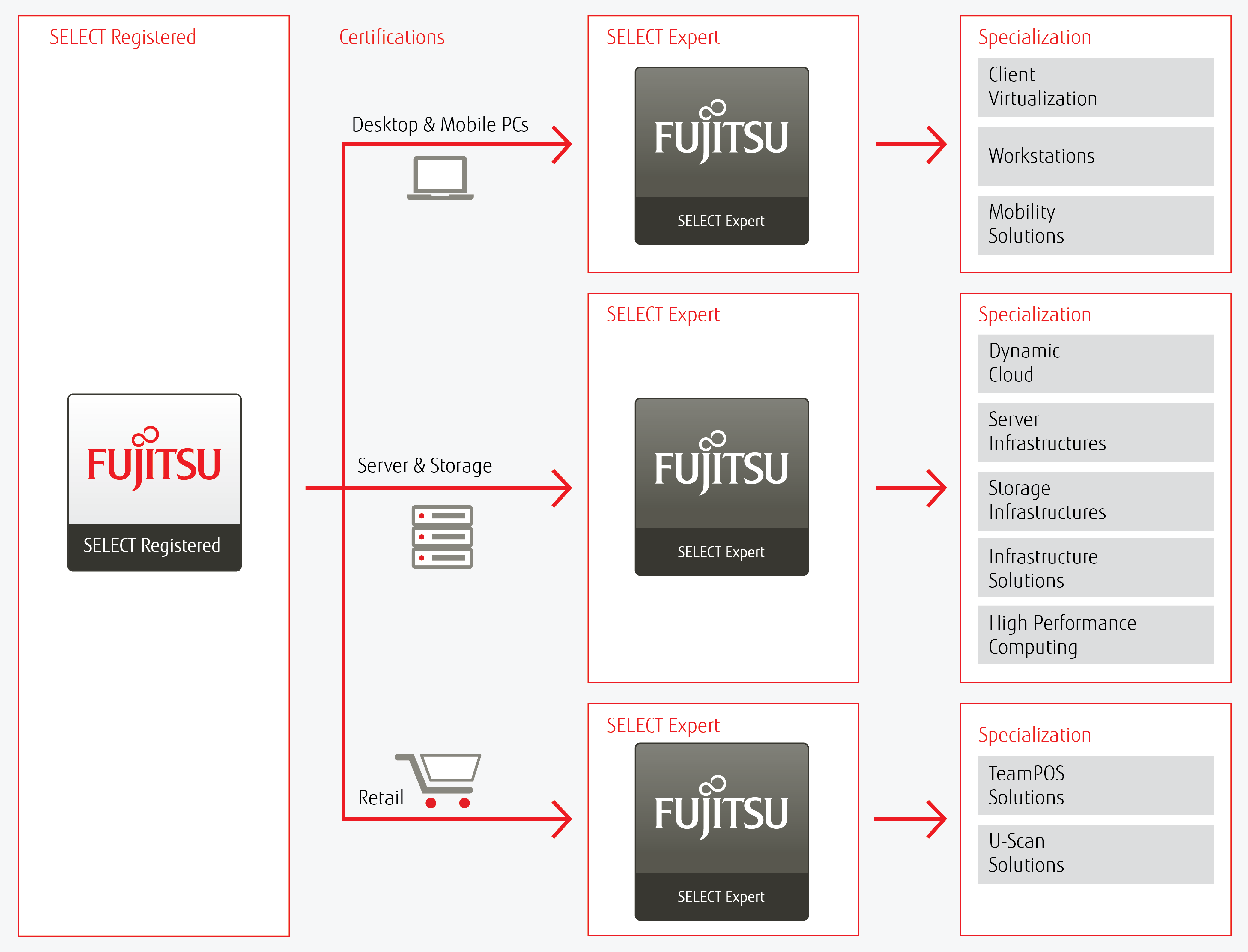Select the Mobility Solutions specialization box
This screenshot has height=952, width=1248.
[x=1095, y=225]
